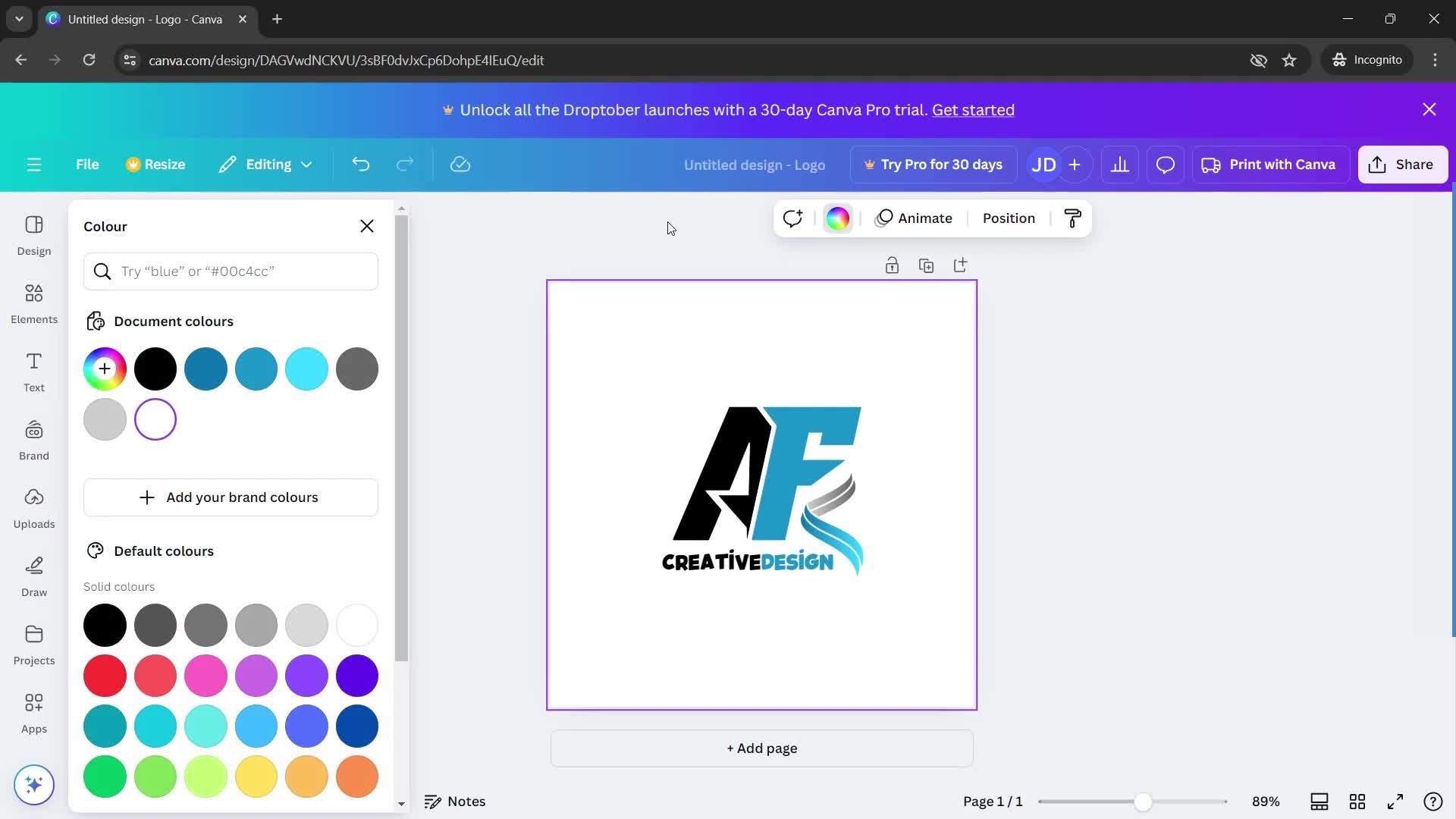Click Get started Pro trial link
1456x819 pixels.
974,109
